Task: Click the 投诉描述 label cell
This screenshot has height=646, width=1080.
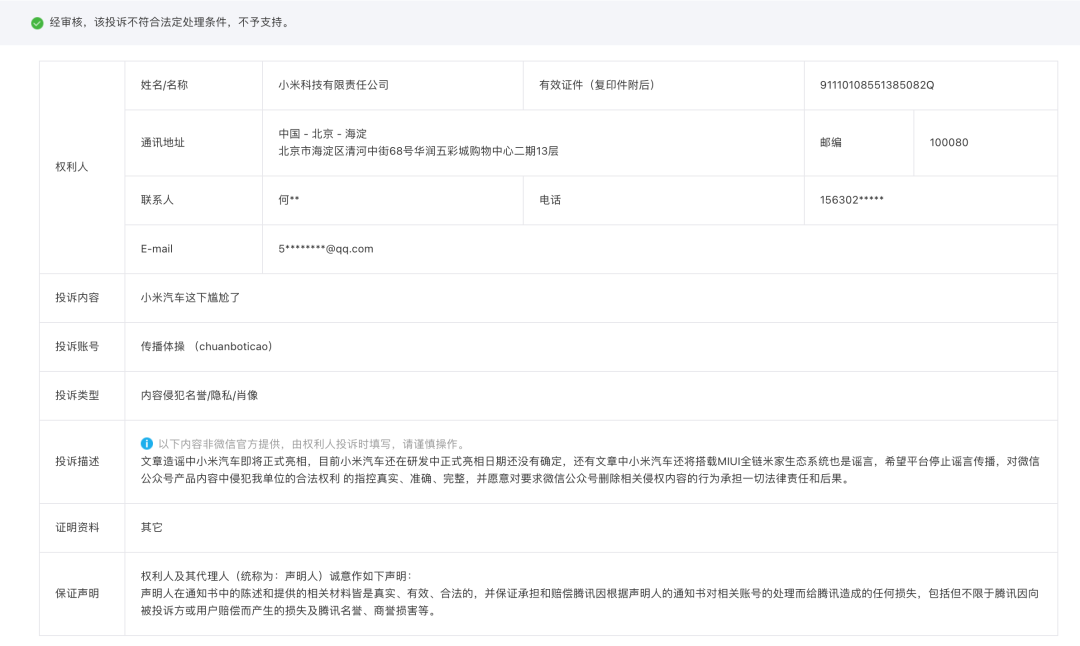Action: click(82, 462)
